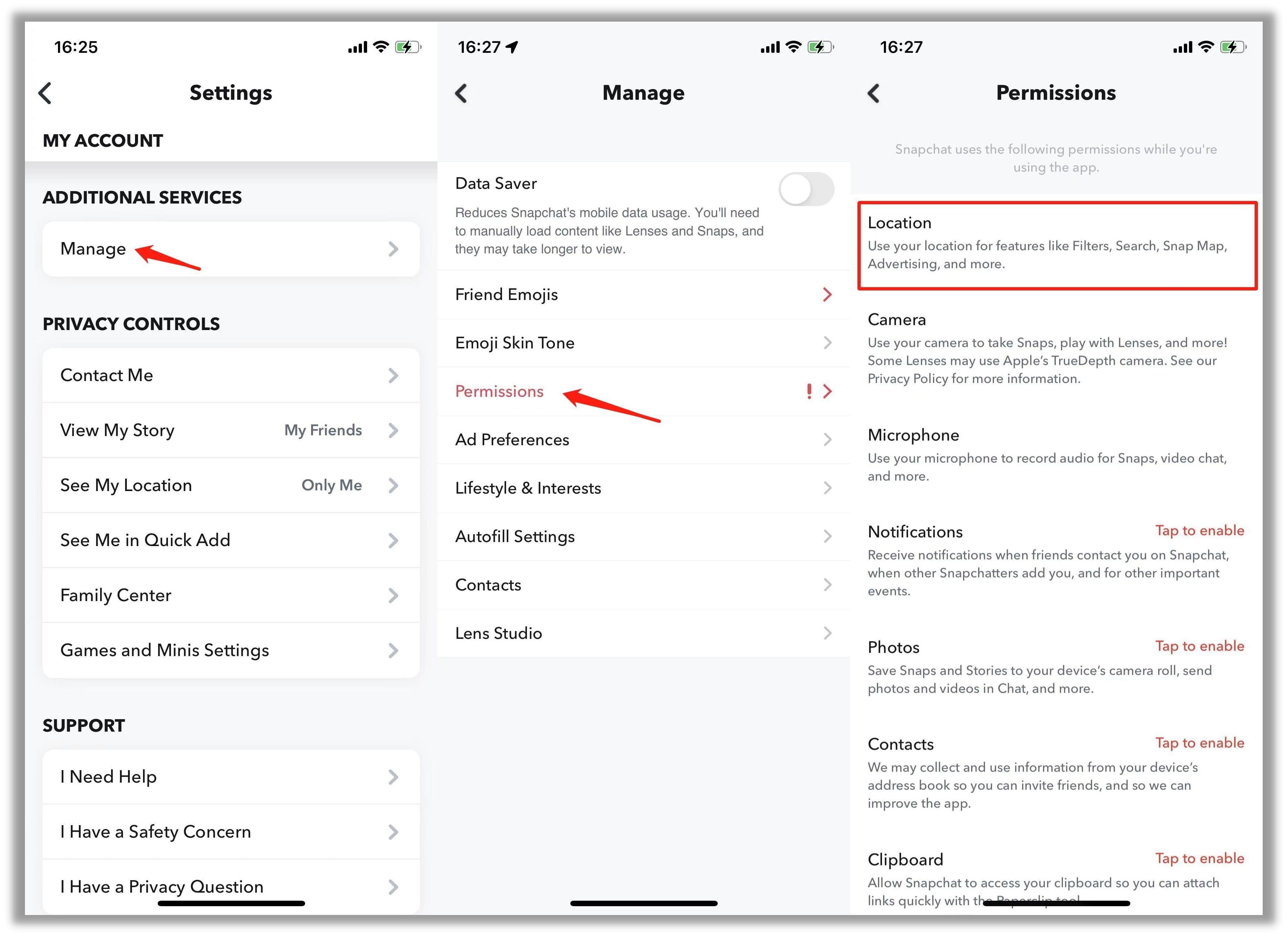Tap location arrow next to 16:27 clock
This screenshot has height=937, width=1288.
512,47
